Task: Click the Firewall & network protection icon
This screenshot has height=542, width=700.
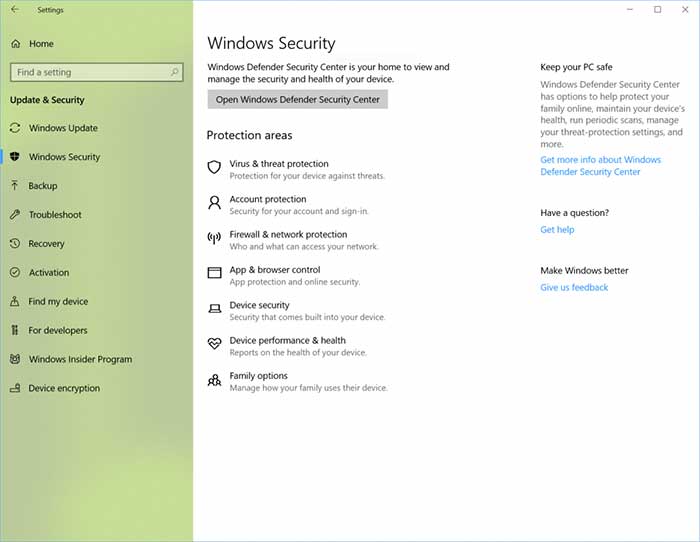Action: coord(214,238)
